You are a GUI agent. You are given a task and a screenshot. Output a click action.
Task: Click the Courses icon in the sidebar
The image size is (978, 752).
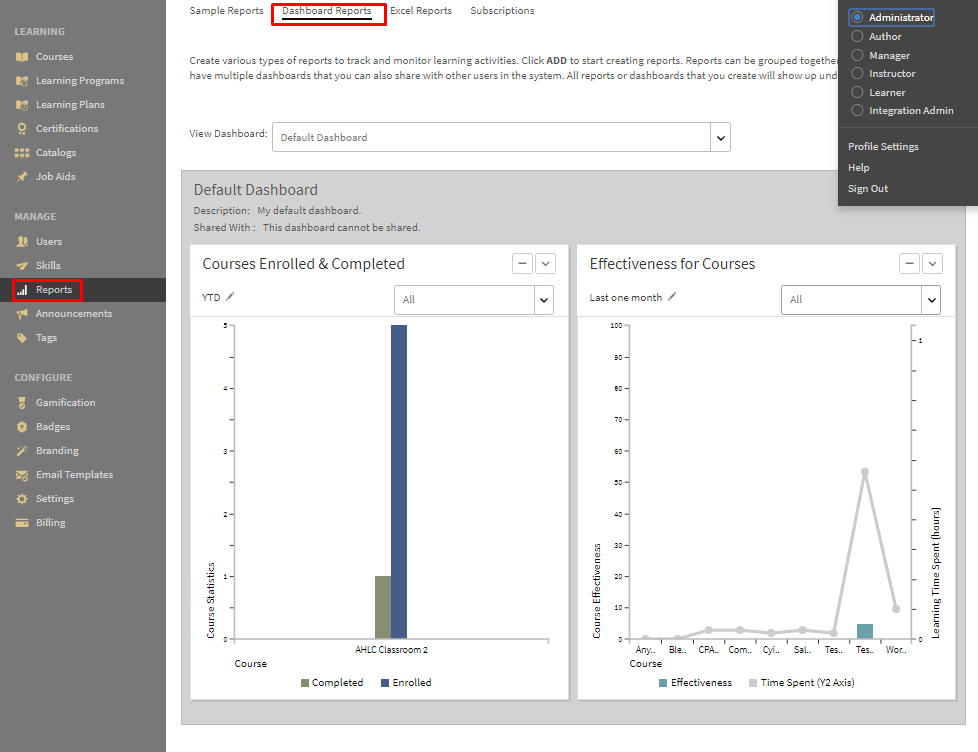tap(22, 57)
